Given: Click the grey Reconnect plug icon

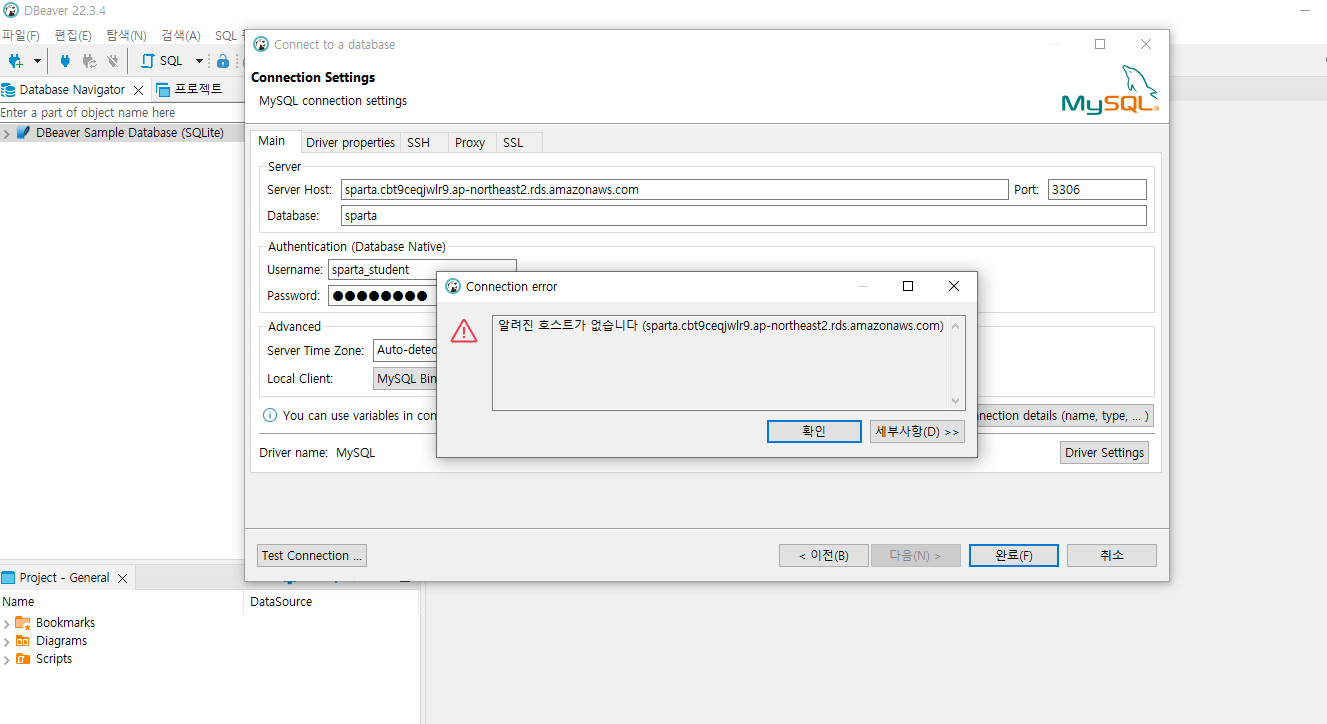Looking at the screenshot, I should 89,61.
